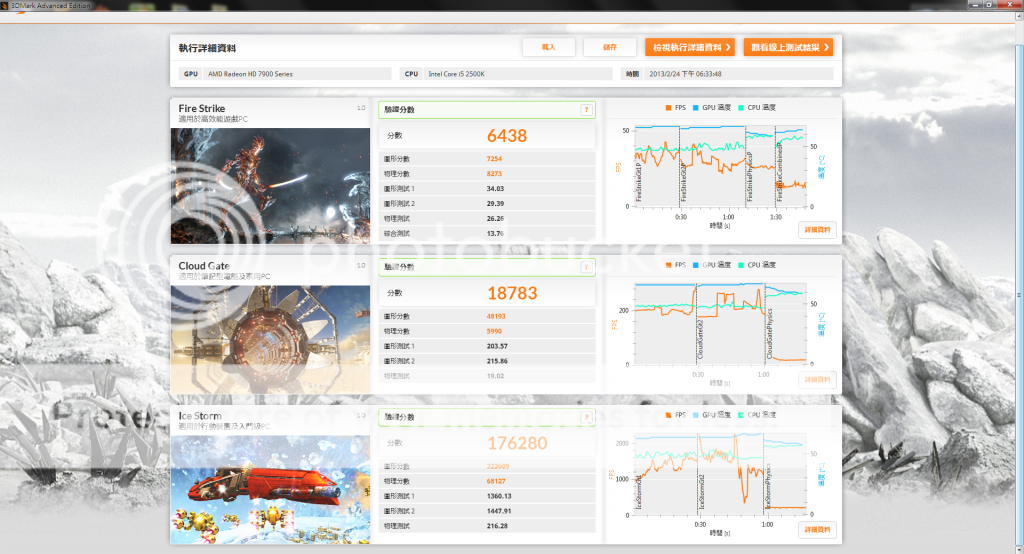The width and height of the screenshot is (1024, 554).
Task: Click the GPU 溫度 legend swatch in Fire Strike chart
Action: click(x=696, y=108)
